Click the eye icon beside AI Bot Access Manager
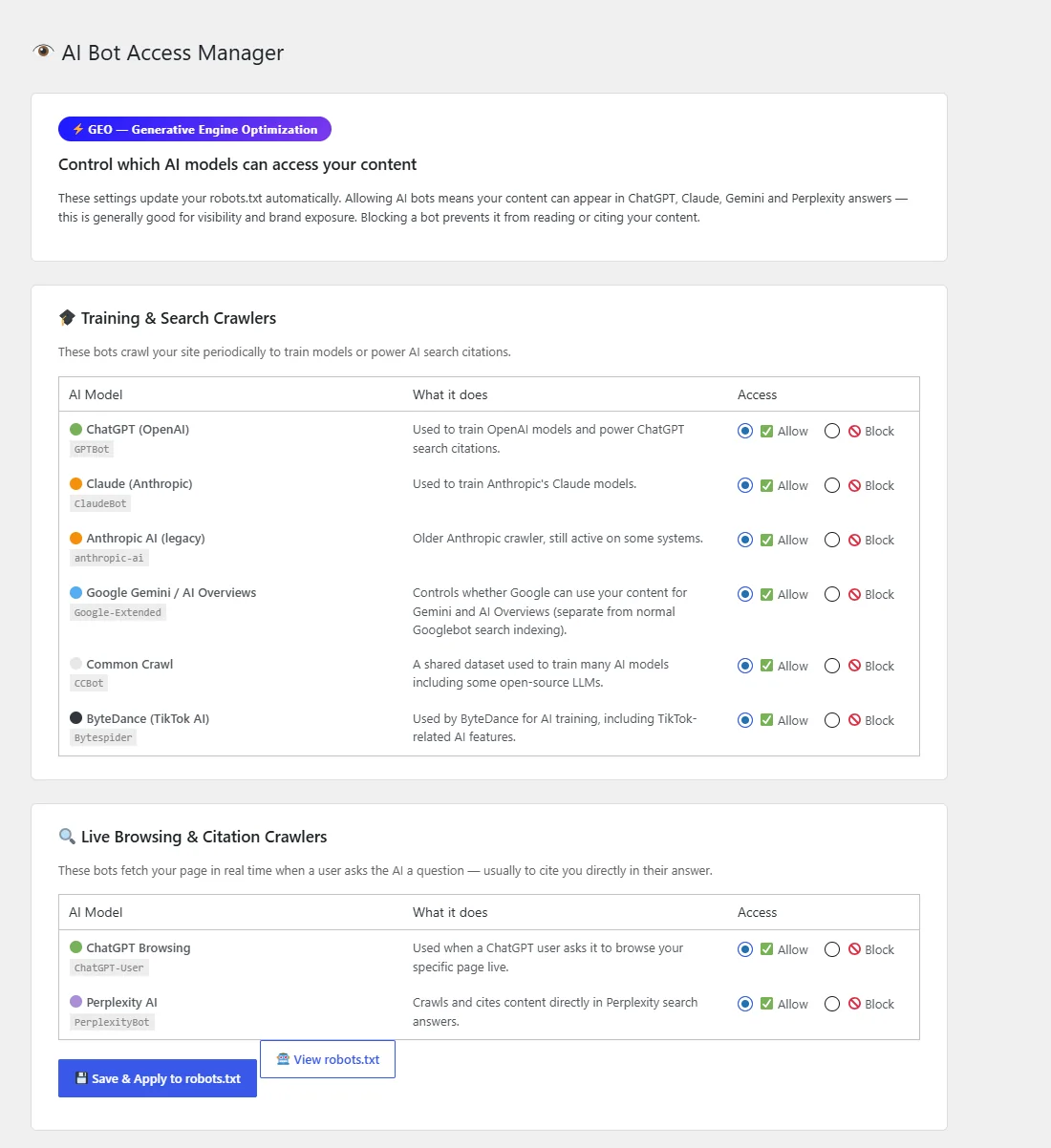Viewport: 1051px width, 1148px height. click(43, 52)
